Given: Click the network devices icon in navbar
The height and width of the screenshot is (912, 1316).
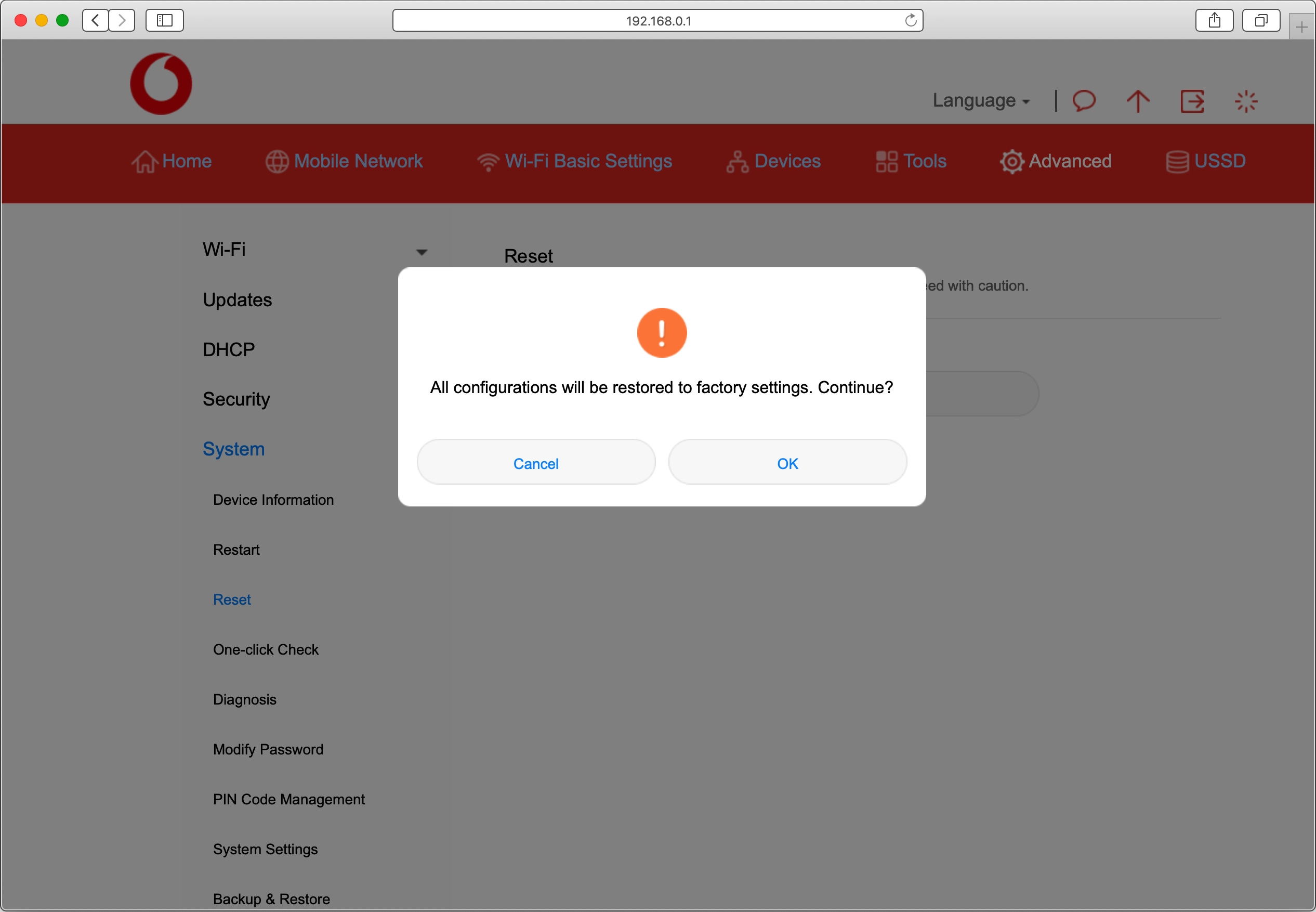Looking at the screenshot, I should pyautogui.click(x=738, y=162).
